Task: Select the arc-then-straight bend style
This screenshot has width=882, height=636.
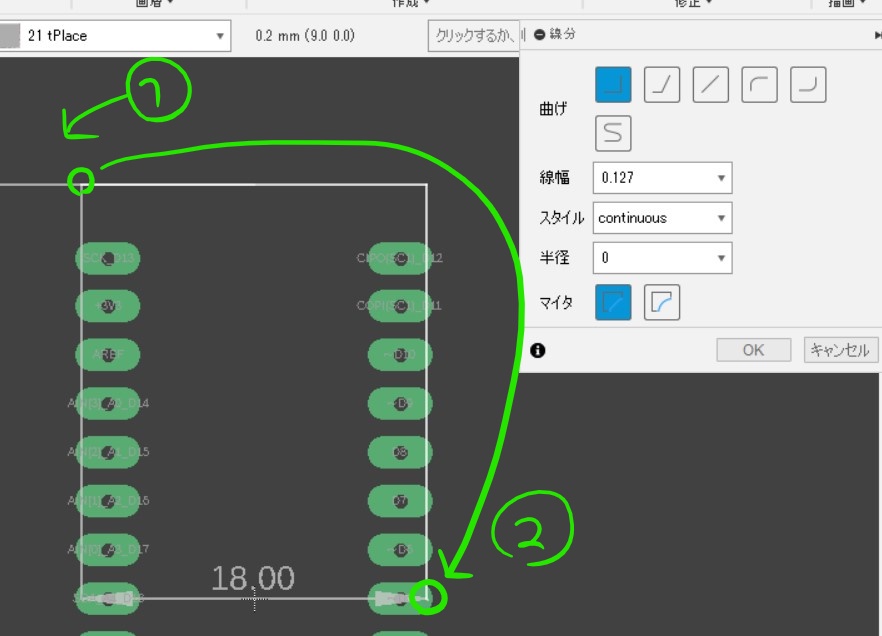Action: coord(759,85)
